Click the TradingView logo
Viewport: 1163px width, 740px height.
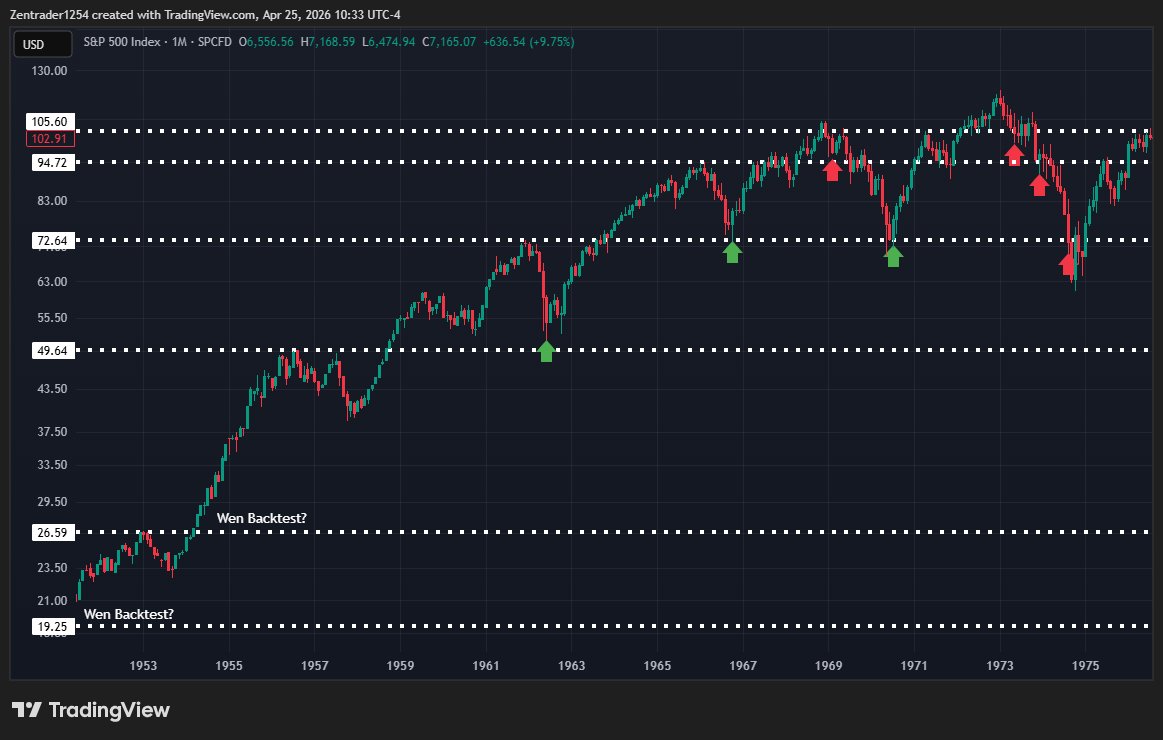(x=90, y=710)
